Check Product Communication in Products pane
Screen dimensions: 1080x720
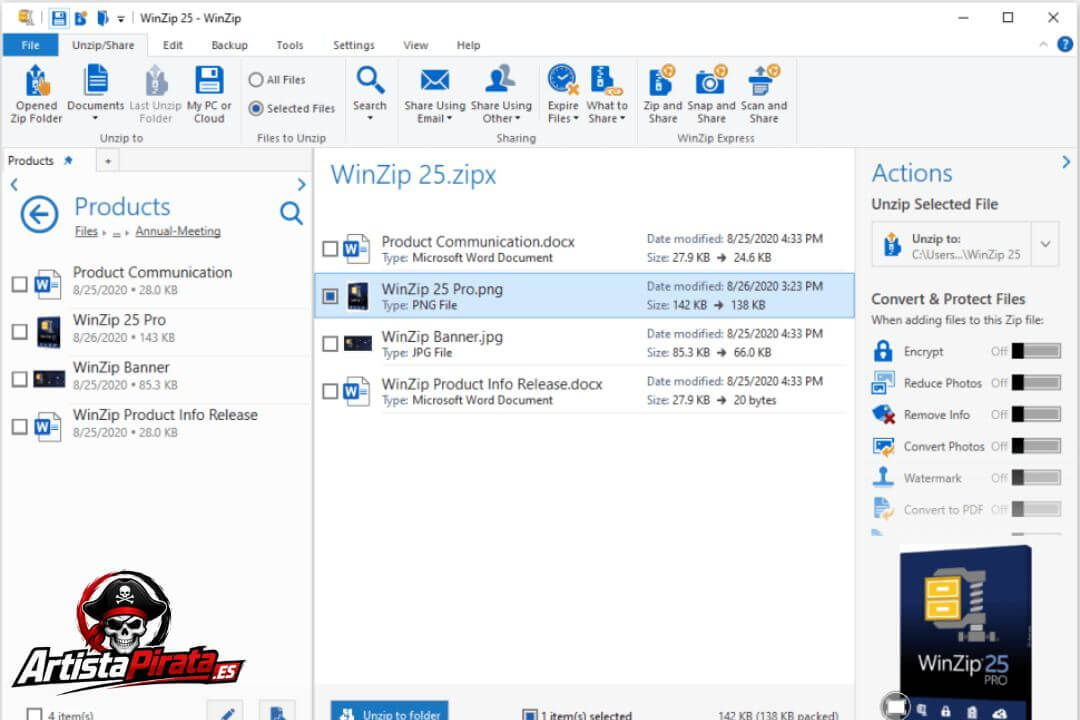(20, 284)
